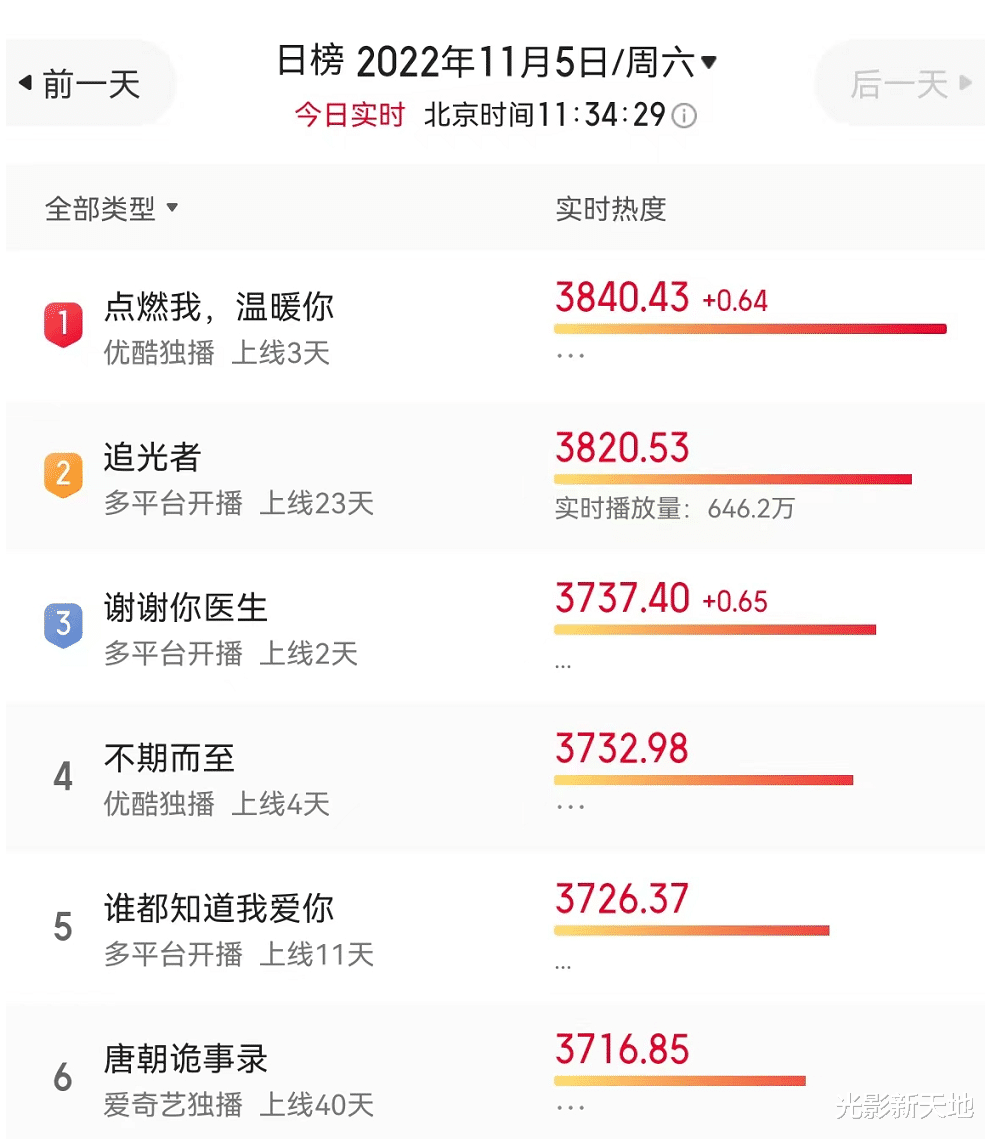Click the left arrow beside 前一天
The image size is (989, 1139).
[25, 83]
